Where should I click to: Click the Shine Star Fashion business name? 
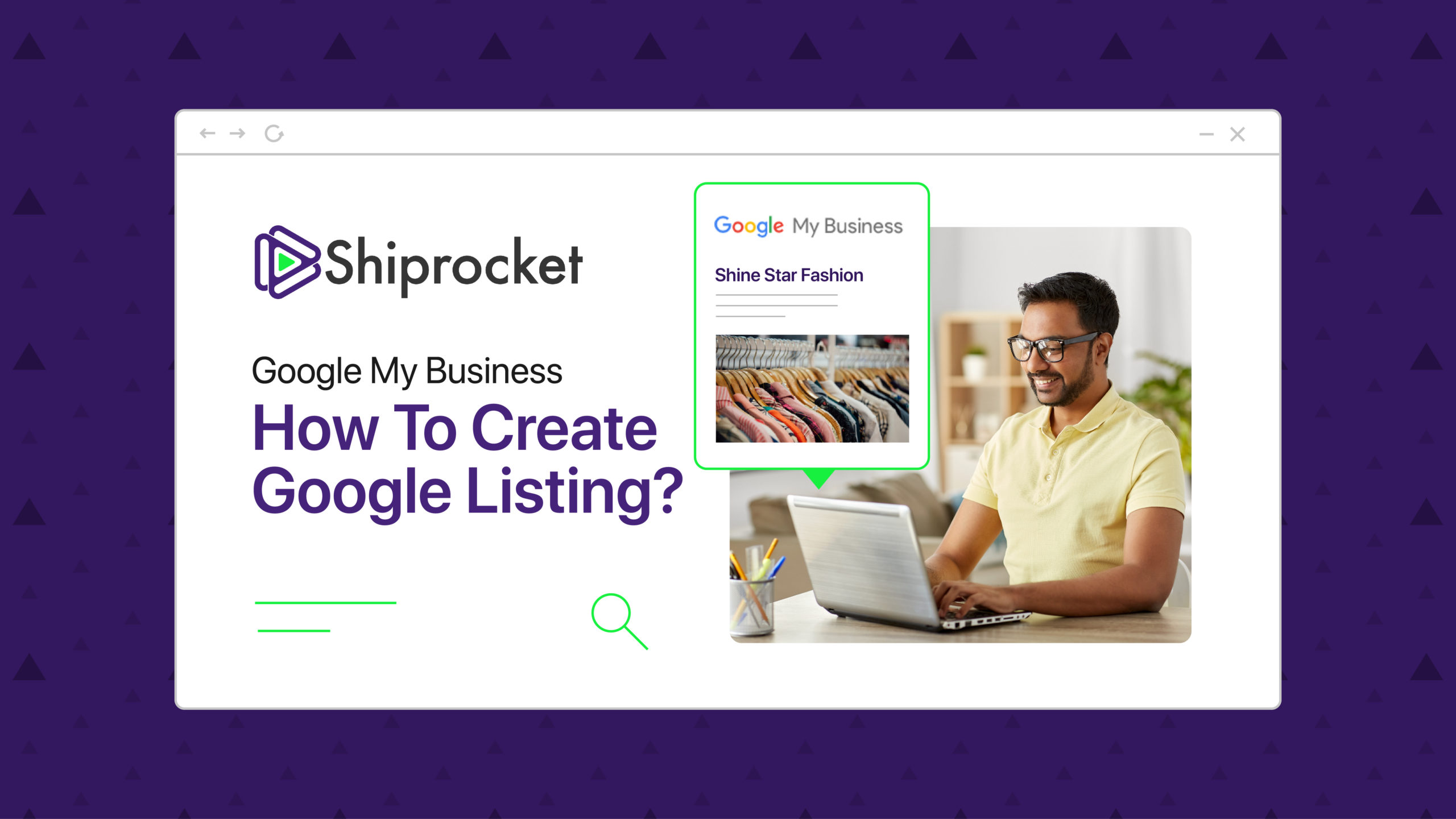coord(788,275)
